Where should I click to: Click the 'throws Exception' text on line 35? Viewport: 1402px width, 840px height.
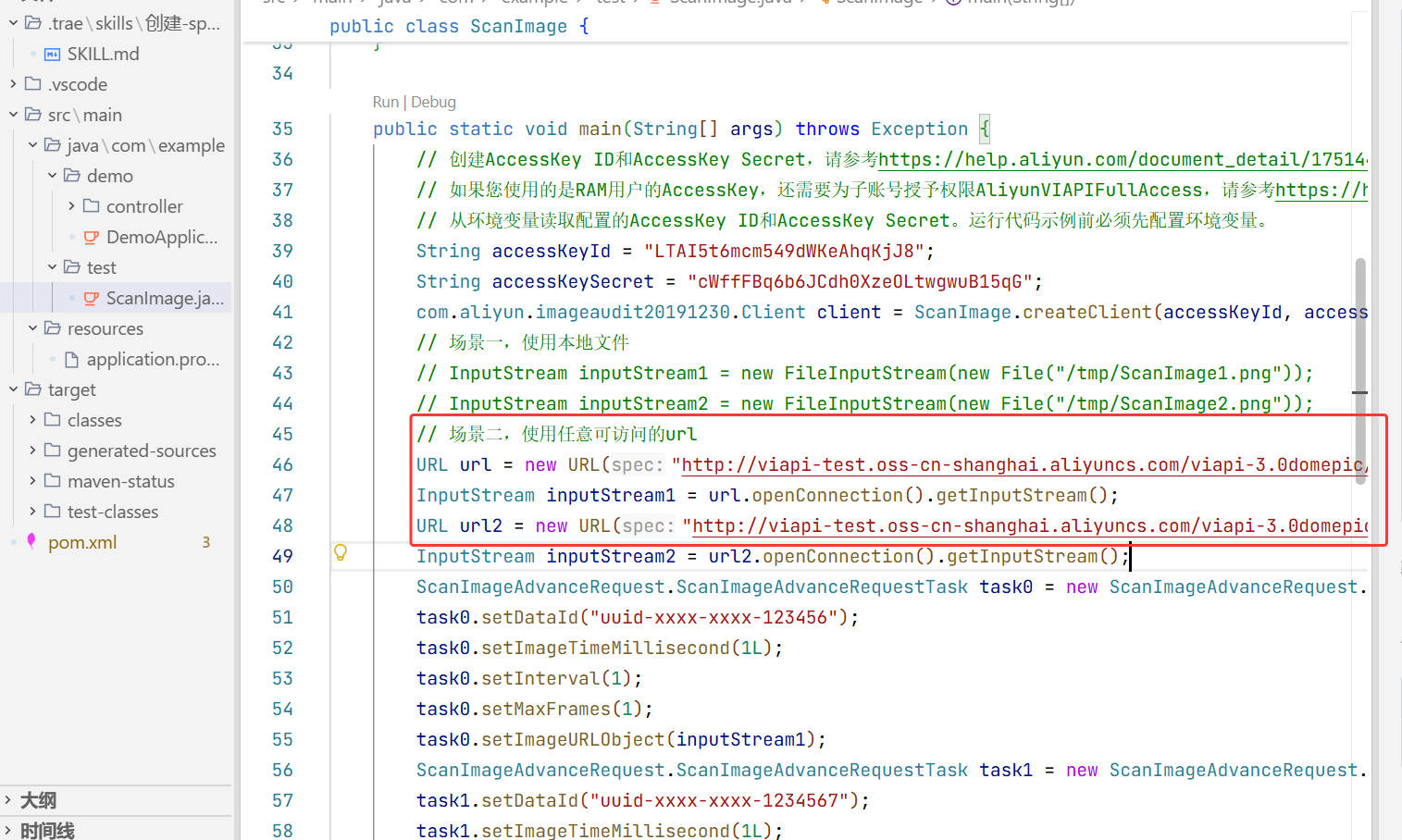pos(882,129)
